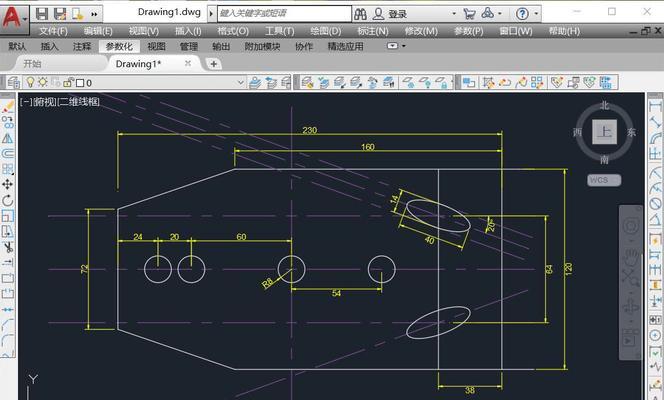Click the Make Object's Layer Current icon
This screenshot has width=664, height=400.
(x=255, y=82)
